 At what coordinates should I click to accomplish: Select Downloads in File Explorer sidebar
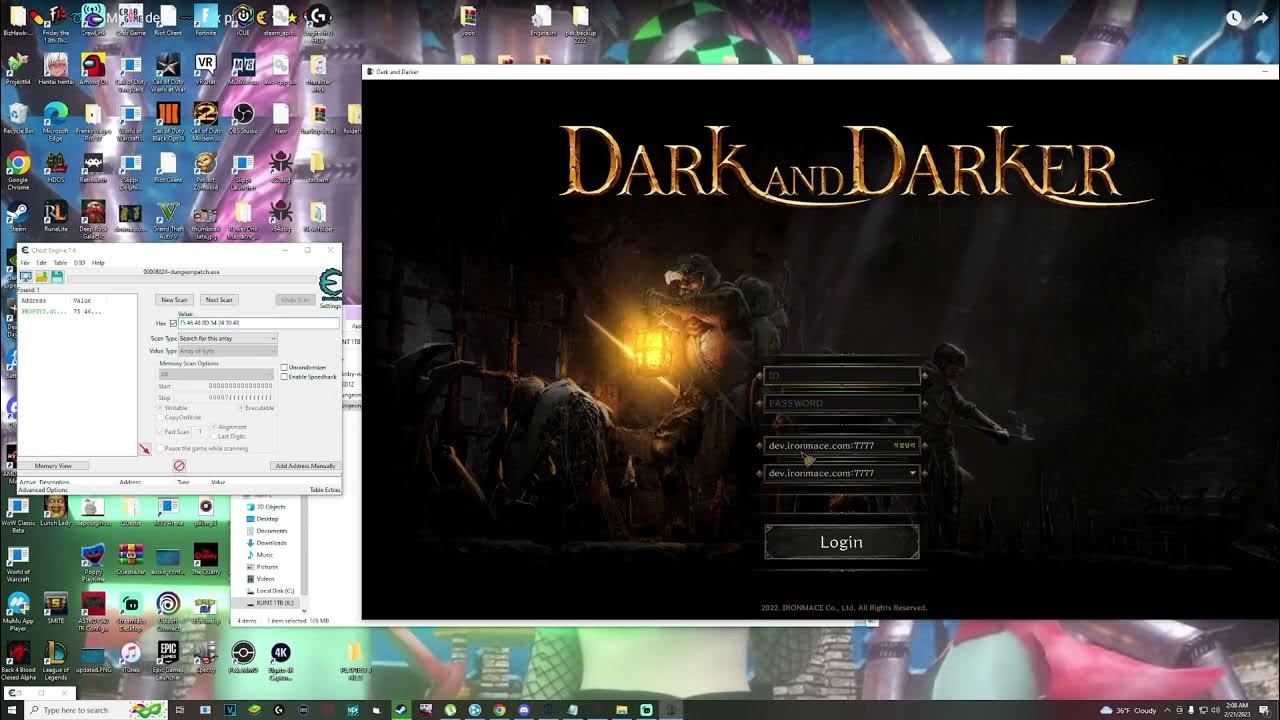(272, 543)
